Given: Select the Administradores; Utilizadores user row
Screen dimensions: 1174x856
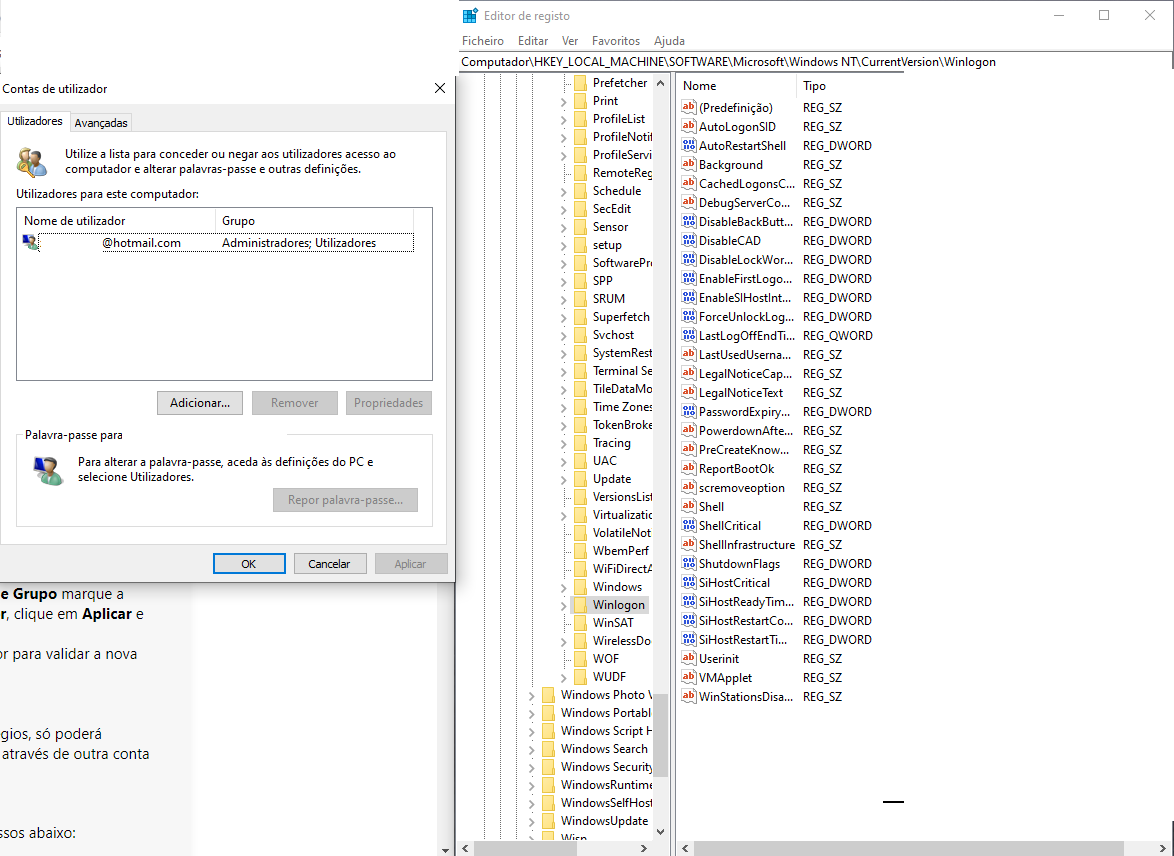Looking at the screenshot, I should click(x=219, y=243).
